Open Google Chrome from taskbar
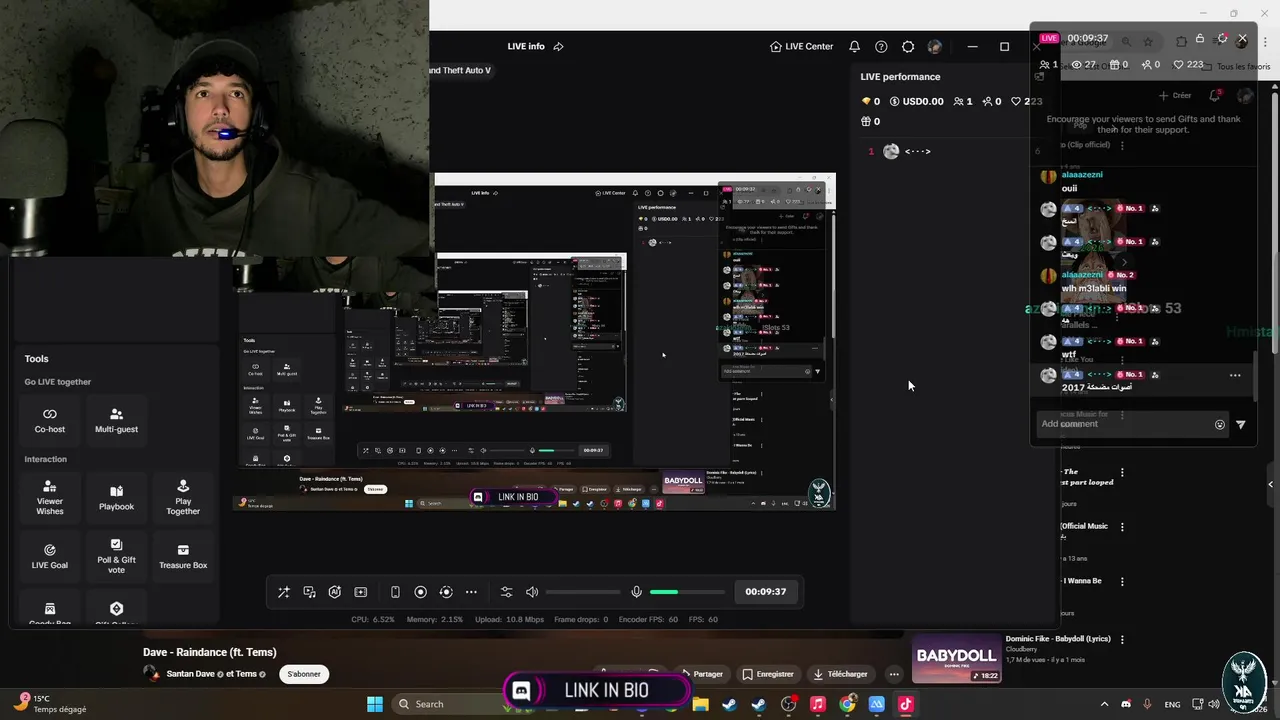1280x720 pixels. 847,704
